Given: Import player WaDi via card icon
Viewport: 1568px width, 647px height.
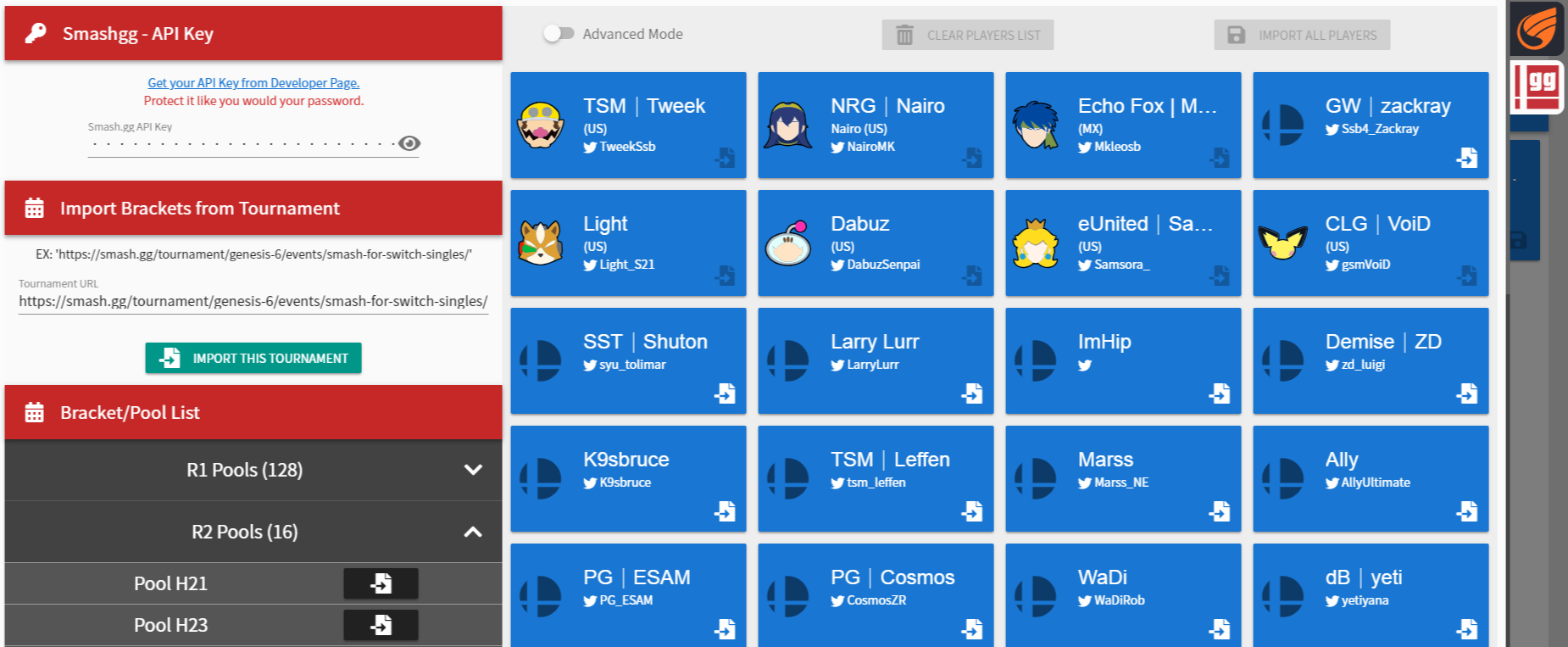Looking at the screenshot, I should pyautogui.click(x=1220, y=629).
